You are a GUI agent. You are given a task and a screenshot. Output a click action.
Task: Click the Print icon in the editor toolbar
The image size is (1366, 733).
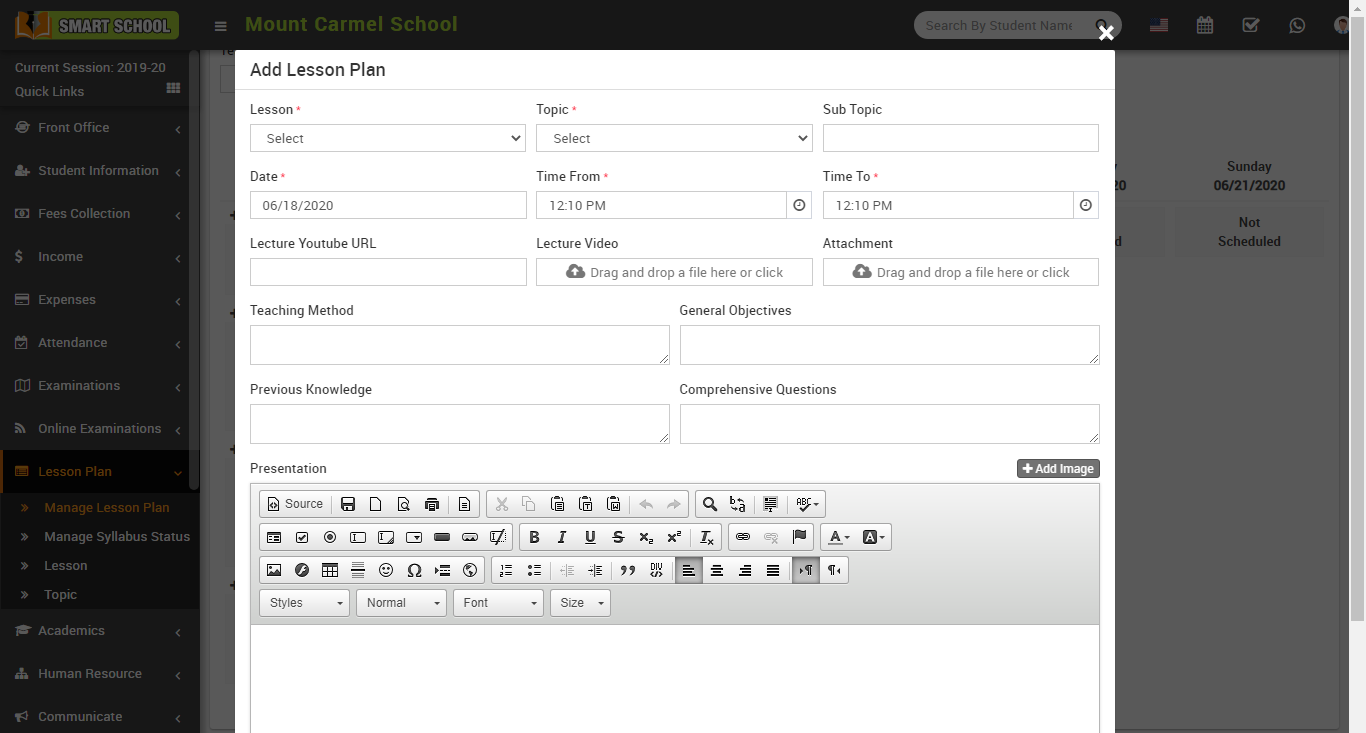pos(431,503)
